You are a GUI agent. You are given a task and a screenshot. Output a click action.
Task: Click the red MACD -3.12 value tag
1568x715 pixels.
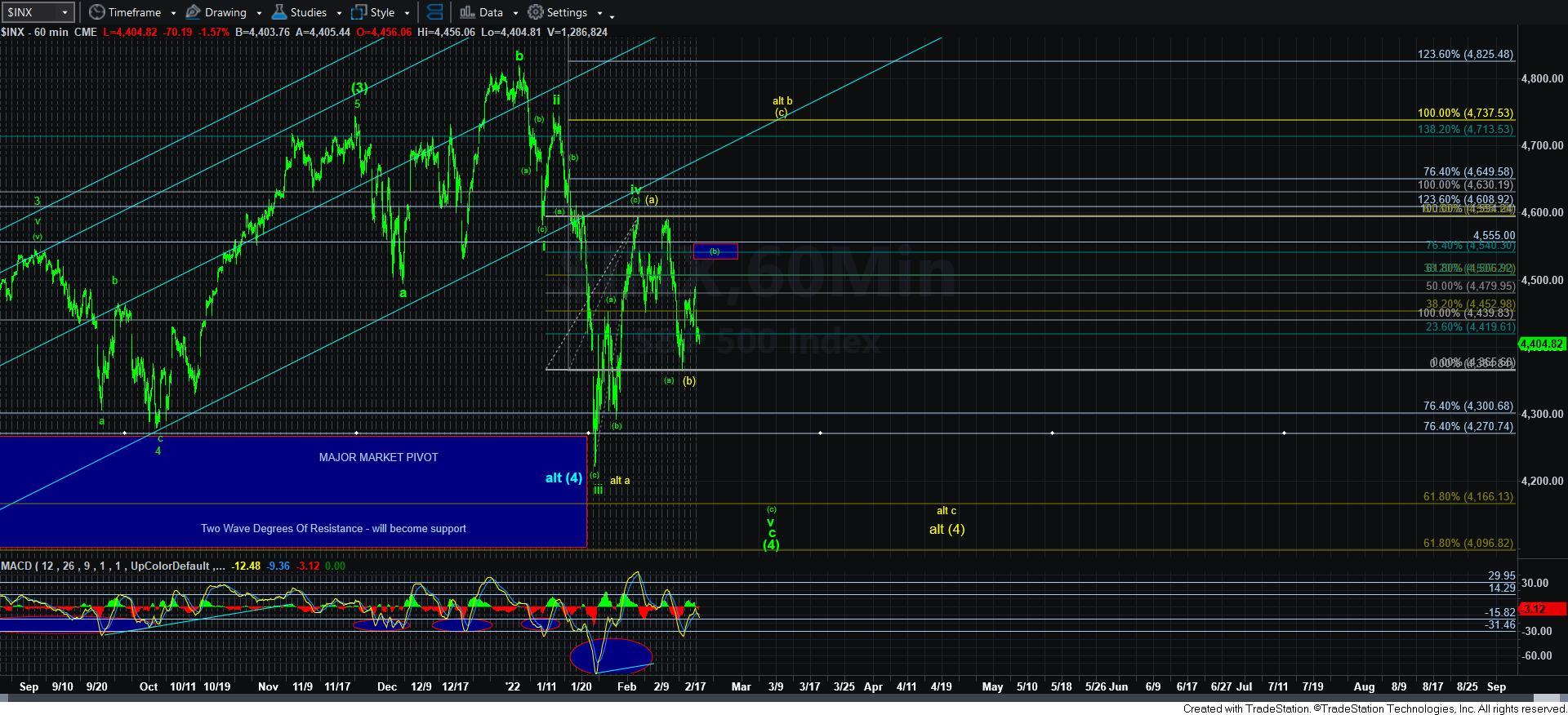coord(1542,609)
